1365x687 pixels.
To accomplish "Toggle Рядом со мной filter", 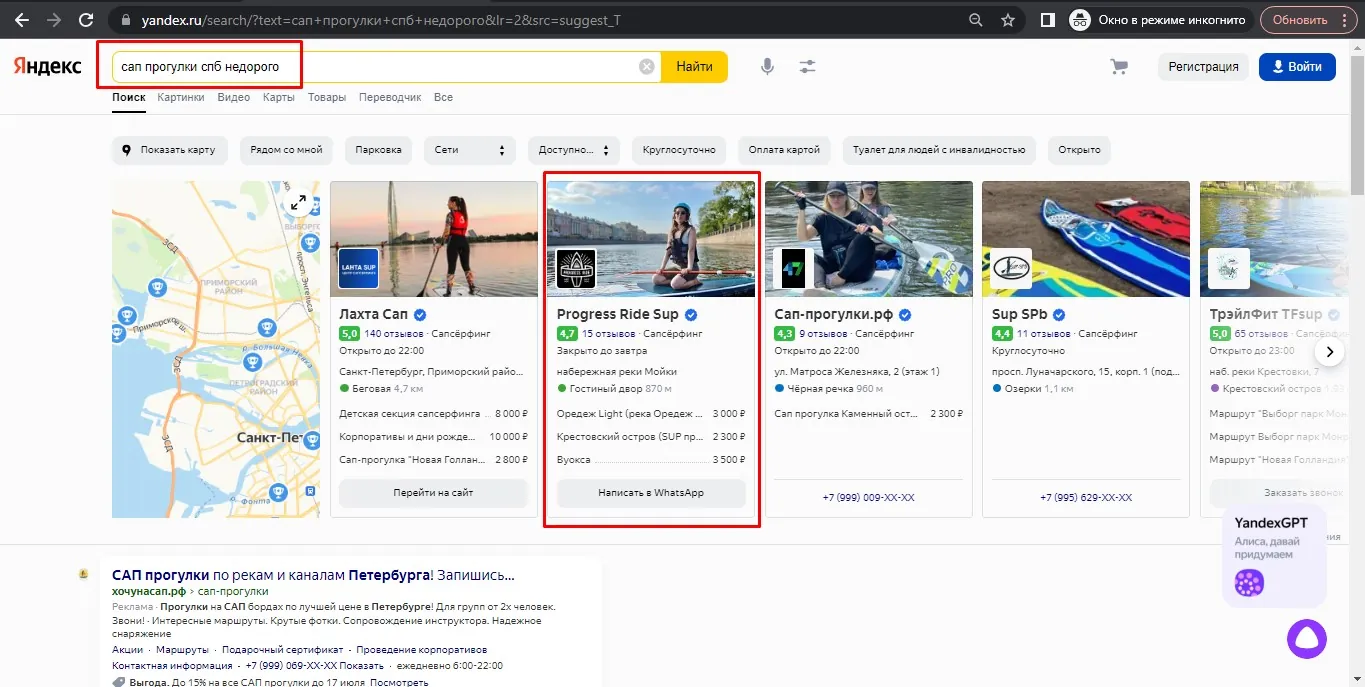I will (x=287, y=150).
